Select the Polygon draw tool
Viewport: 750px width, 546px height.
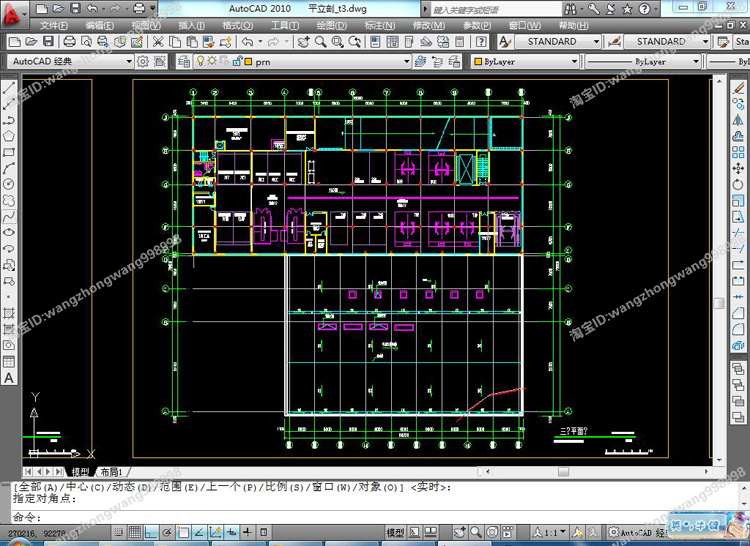pyautogui.click(x=9, y=136)
